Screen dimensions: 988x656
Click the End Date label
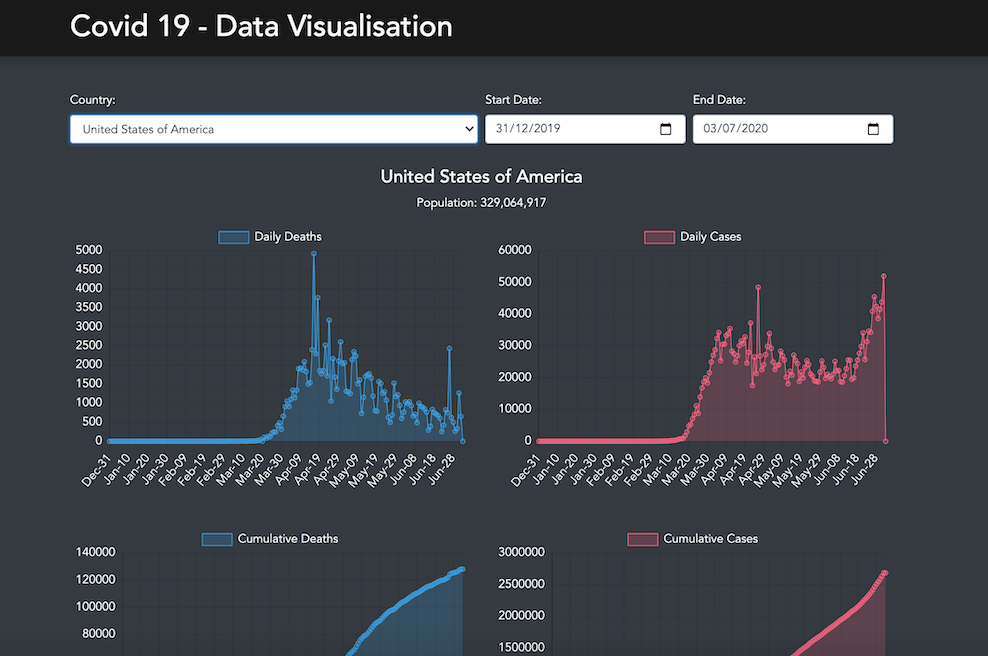(720, 100)
